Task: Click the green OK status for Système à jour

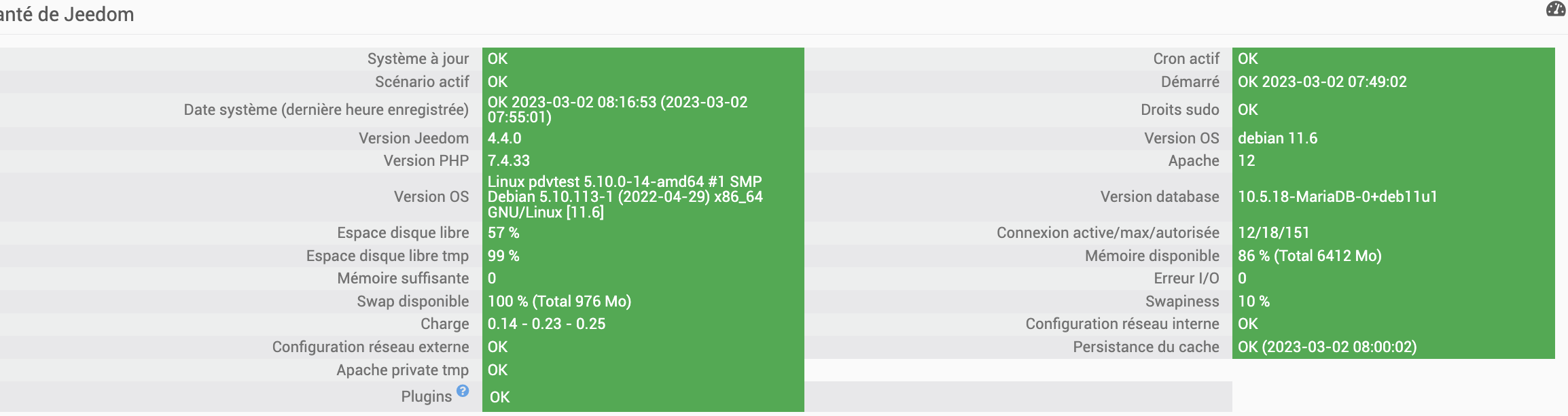Action: point(499,58)
